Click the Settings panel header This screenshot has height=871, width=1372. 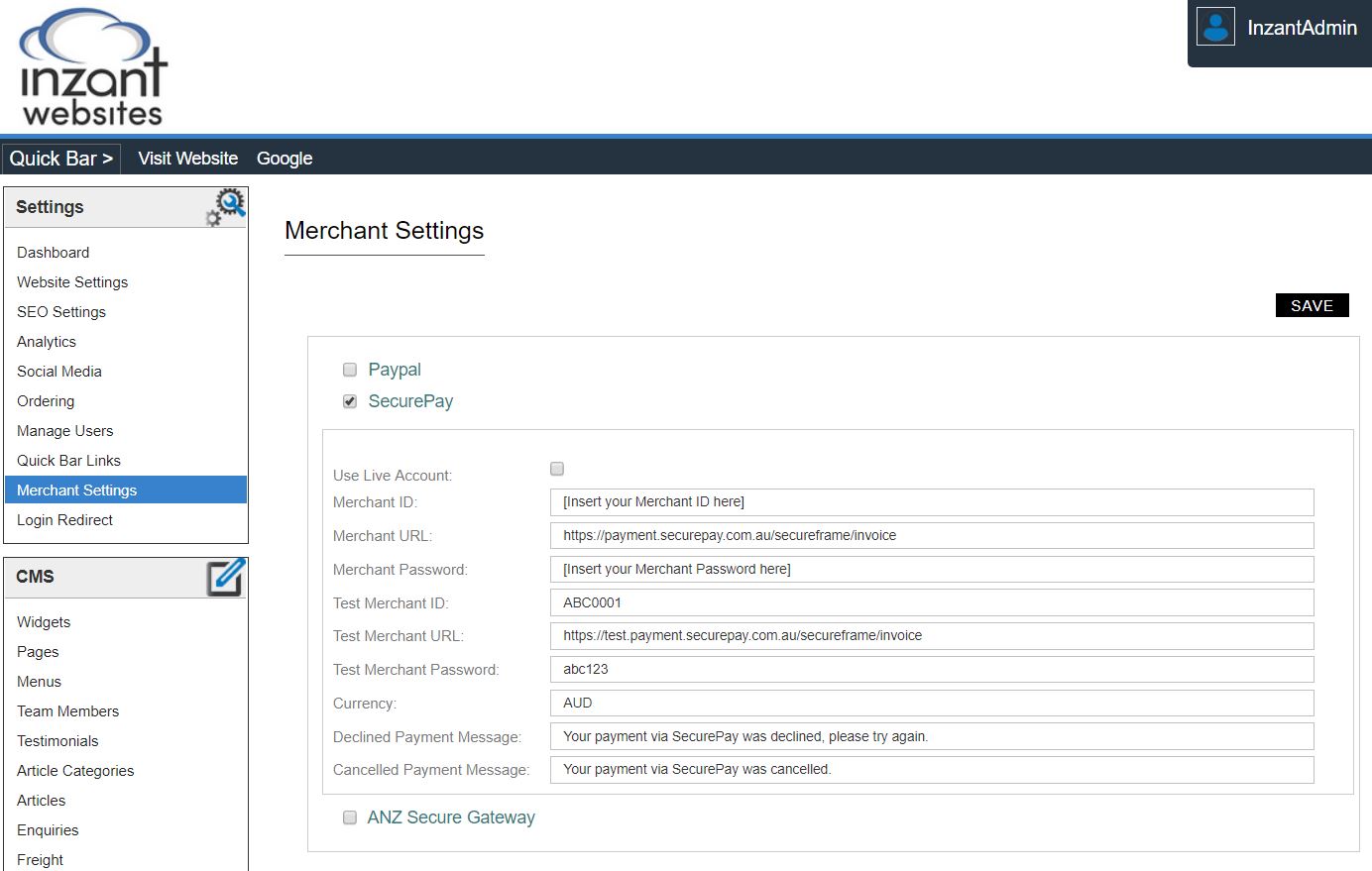click(x=126, y=207)
